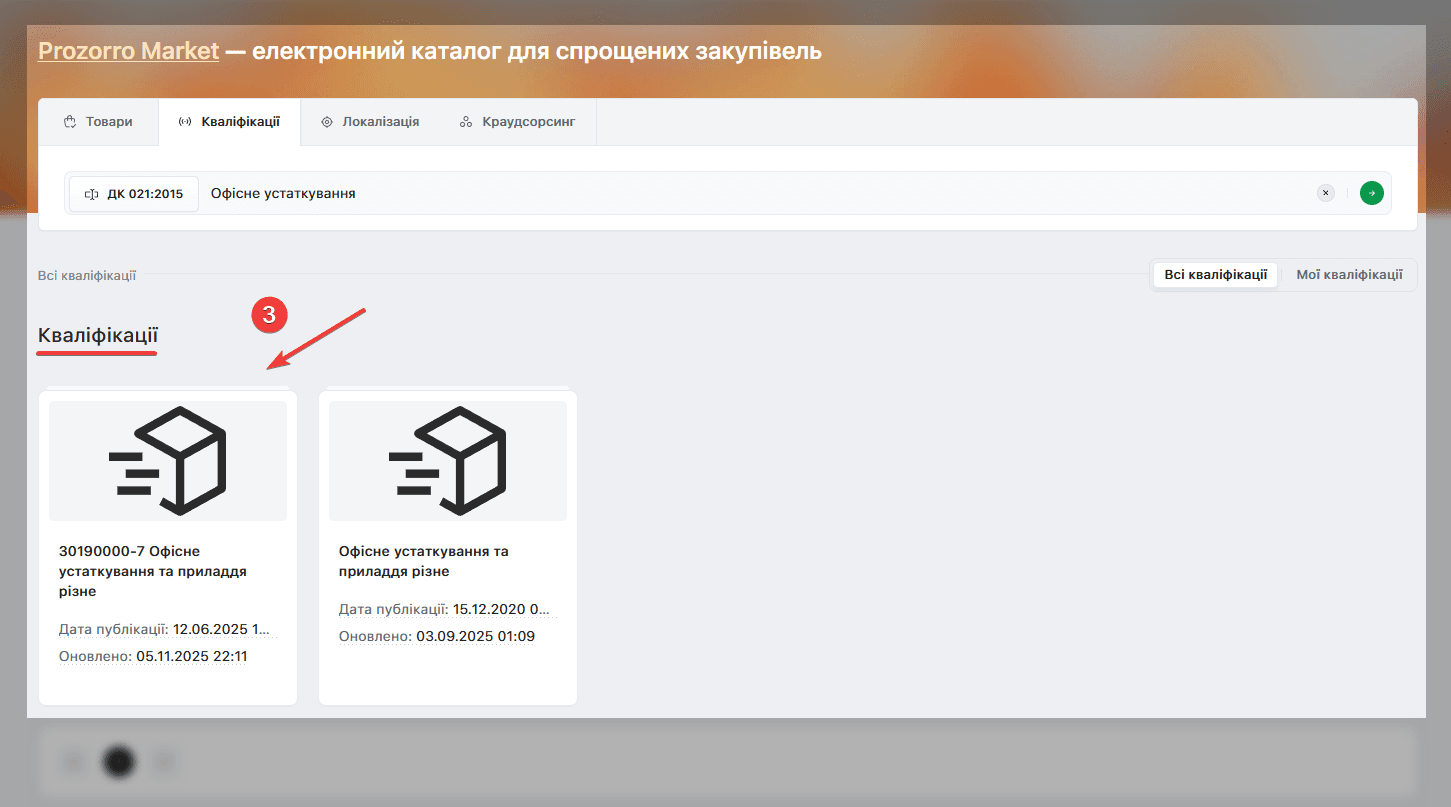
Task: Open the ДК 021:2015 classifier selector
Action: [134, 194]
